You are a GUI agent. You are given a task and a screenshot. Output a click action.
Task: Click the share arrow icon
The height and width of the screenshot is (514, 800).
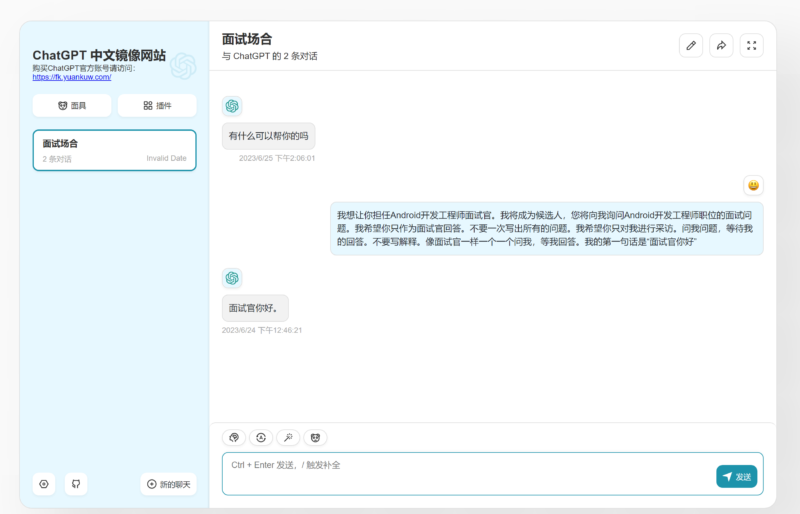(x=721, y=45)
